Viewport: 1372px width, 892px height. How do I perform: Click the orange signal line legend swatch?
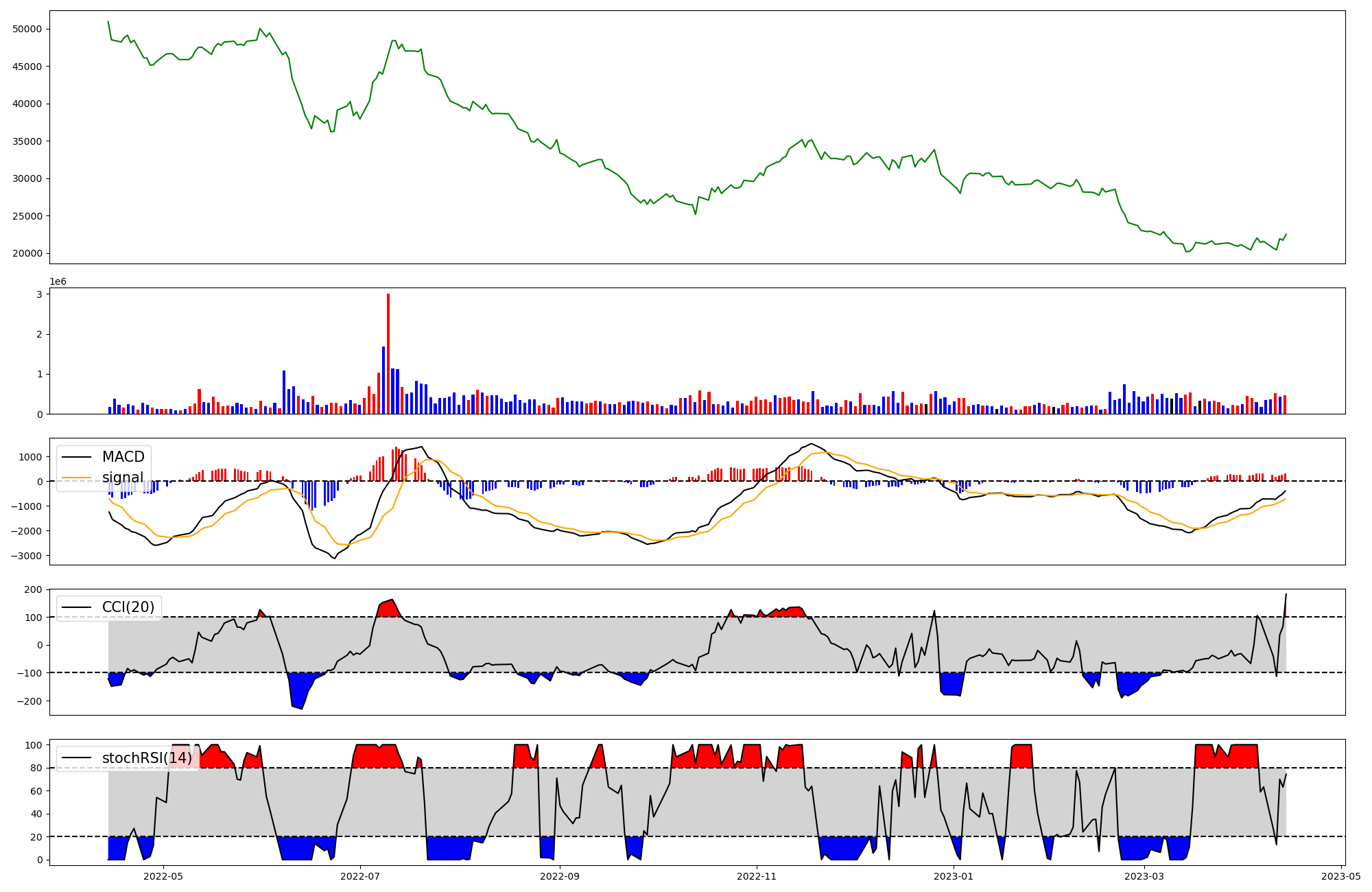click(x=76, y=478)
